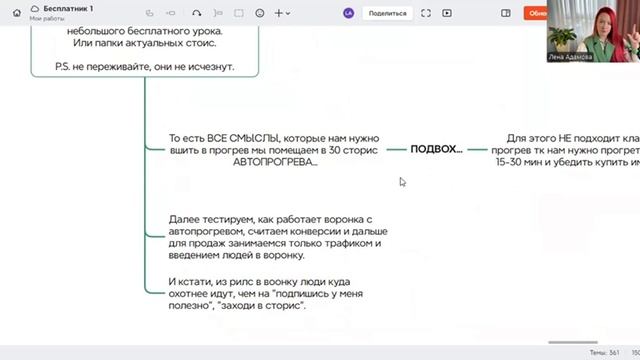Image resolution: width=640 pixels, height=360 pixels.
Task: Select the collapsed ПОДВОХ... topic
Action: 436,149
